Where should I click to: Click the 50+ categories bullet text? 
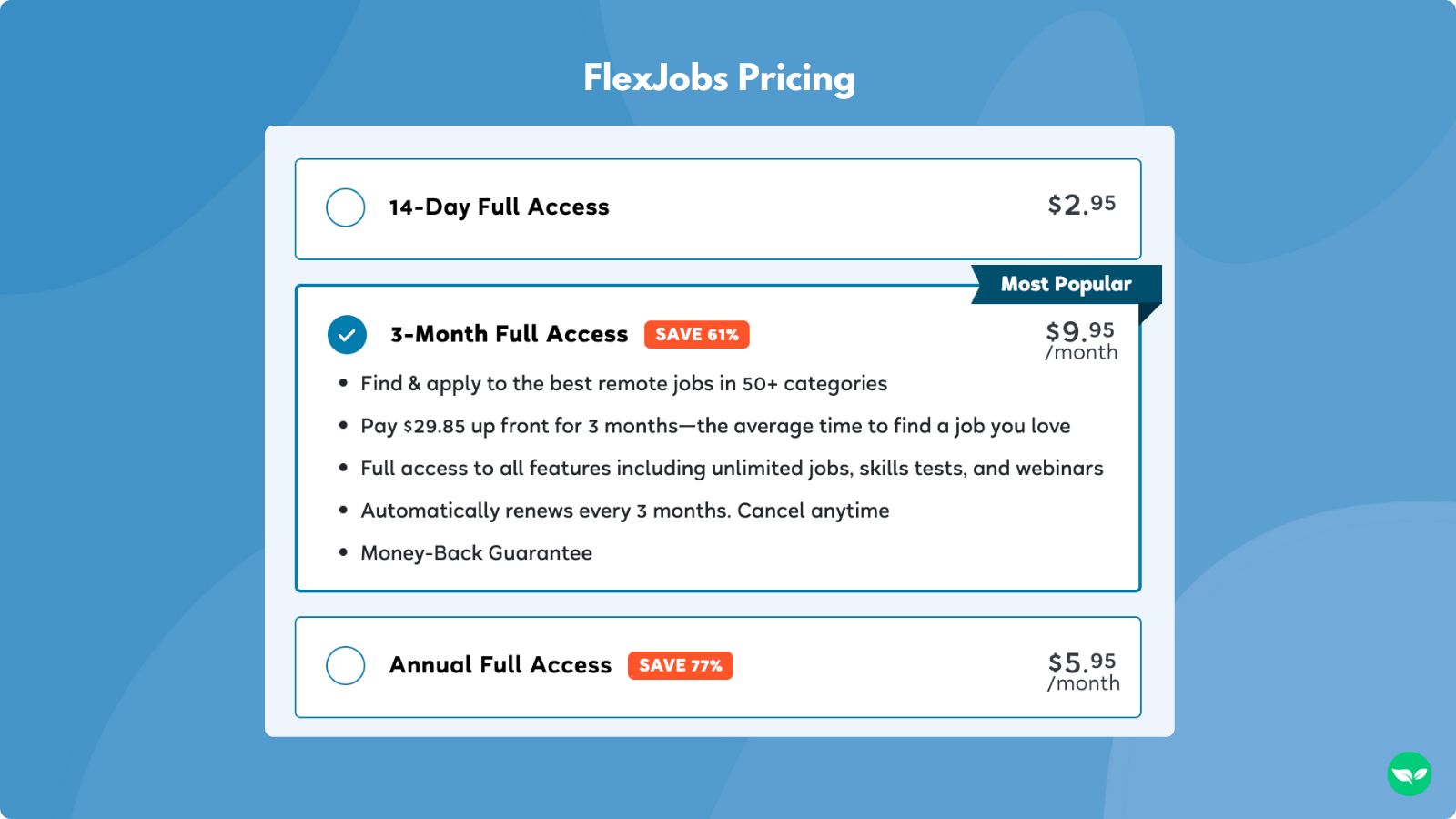click(x=622, y=383)
